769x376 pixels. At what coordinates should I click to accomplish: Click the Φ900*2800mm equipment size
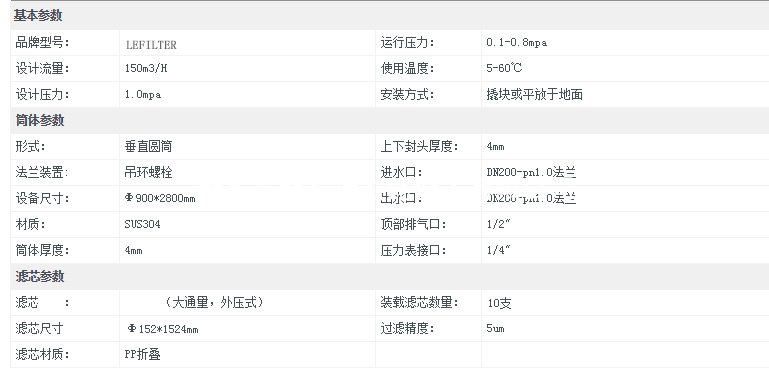160,199
